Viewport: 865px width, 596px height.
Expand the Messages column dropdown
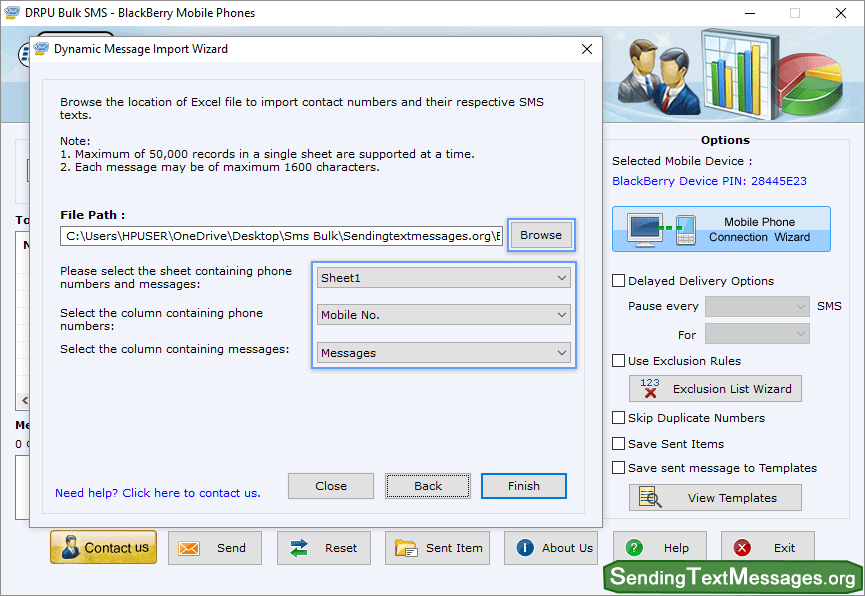point(444,353)
